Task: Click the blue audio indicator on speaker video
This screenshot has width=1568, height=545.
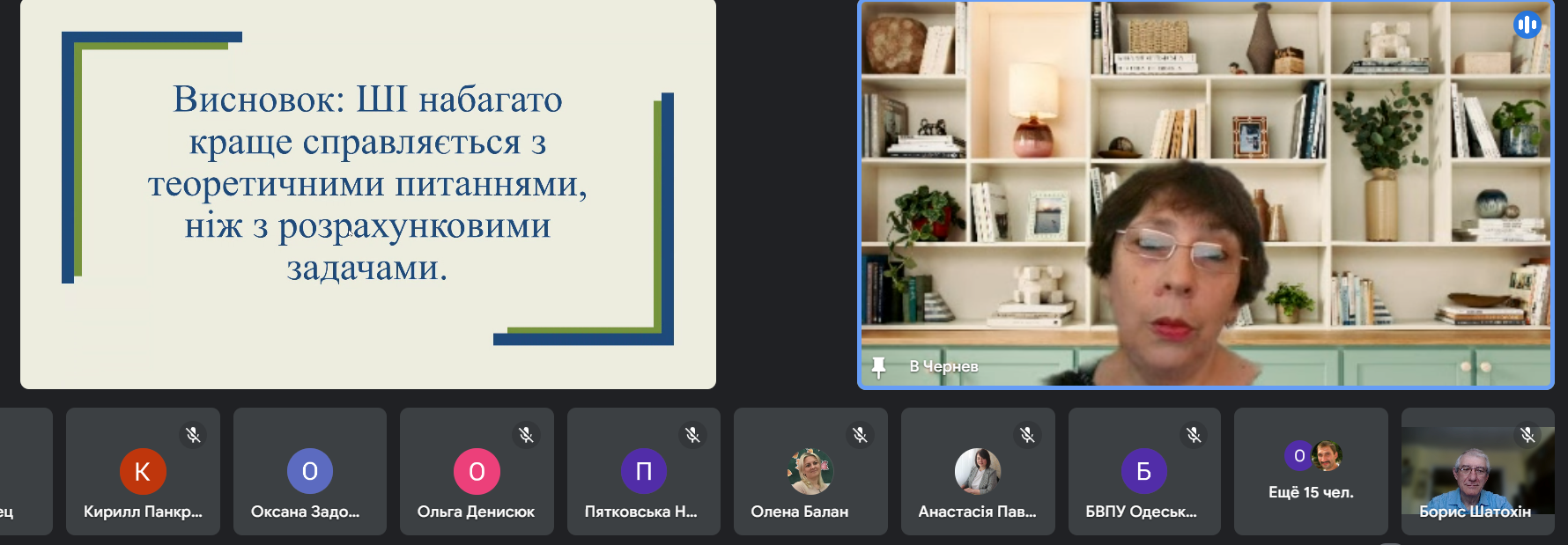Action: tap(1527, 25)
